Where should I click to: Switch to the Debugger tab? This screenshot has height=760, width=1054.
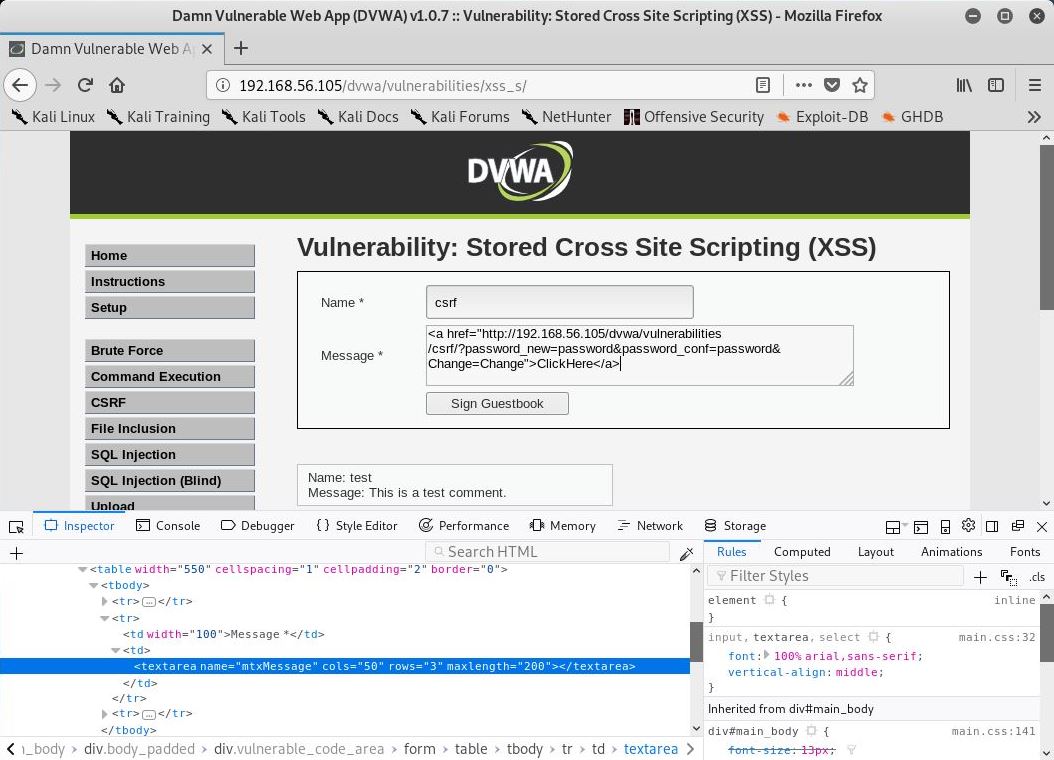pyautogui.click(x=257, y=525)
